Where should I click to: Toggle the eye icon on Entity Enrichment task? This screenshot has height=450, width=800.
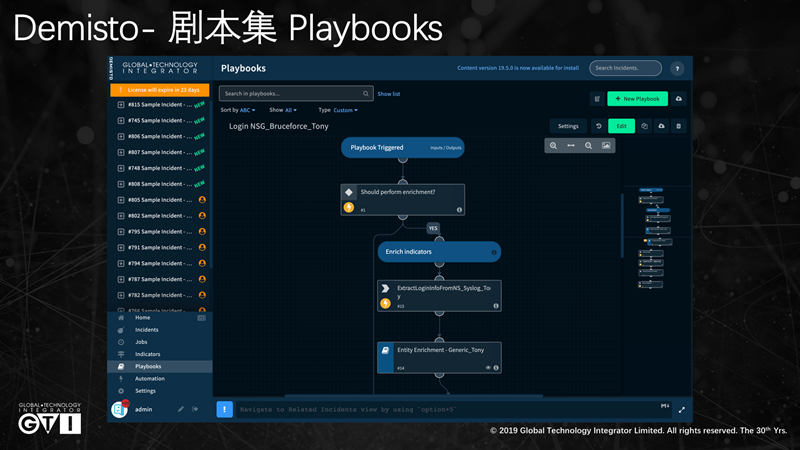(488, 368)
